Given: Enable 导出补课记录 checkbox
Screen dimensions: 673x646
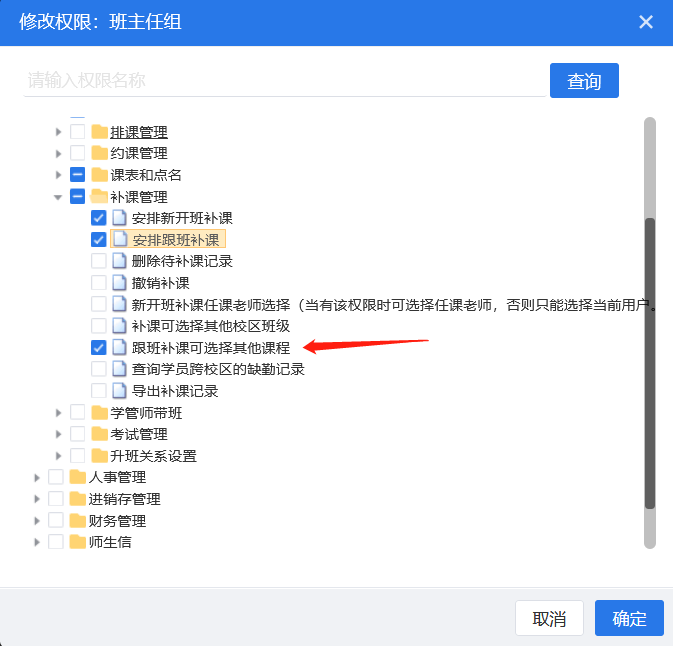Looking at the screenshot, I should click(99, 391).
